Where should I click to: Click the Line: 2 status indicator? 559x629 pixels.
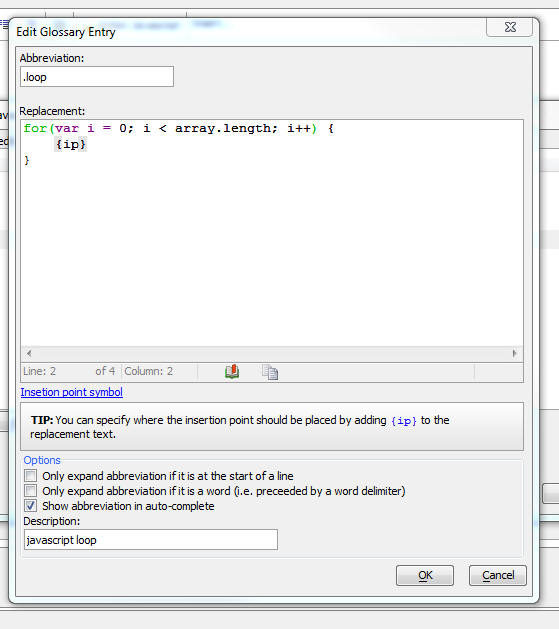point(39,371)
